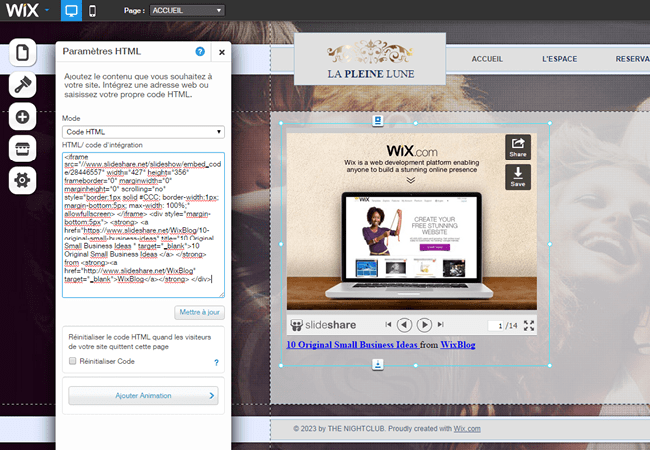
Task: Open help next to Réinitialiser Code
Action: 216,363
